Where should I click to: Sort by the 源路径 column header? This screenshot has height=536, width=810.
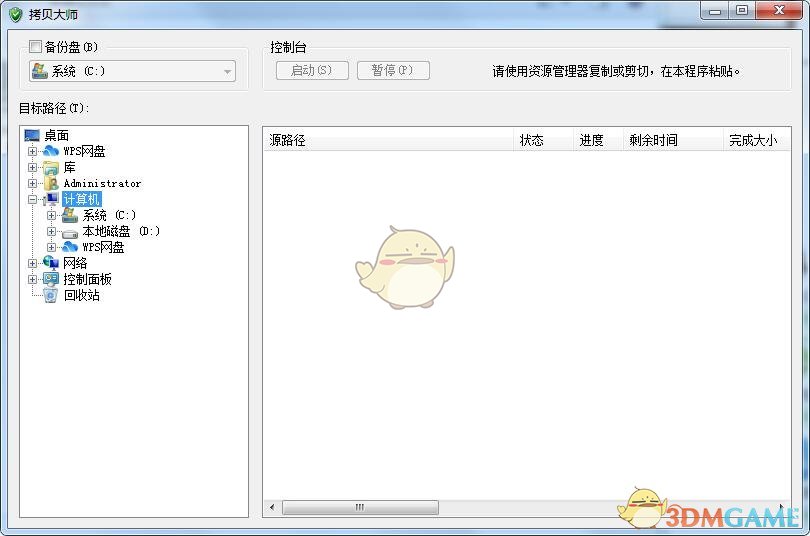click(388, 140)
